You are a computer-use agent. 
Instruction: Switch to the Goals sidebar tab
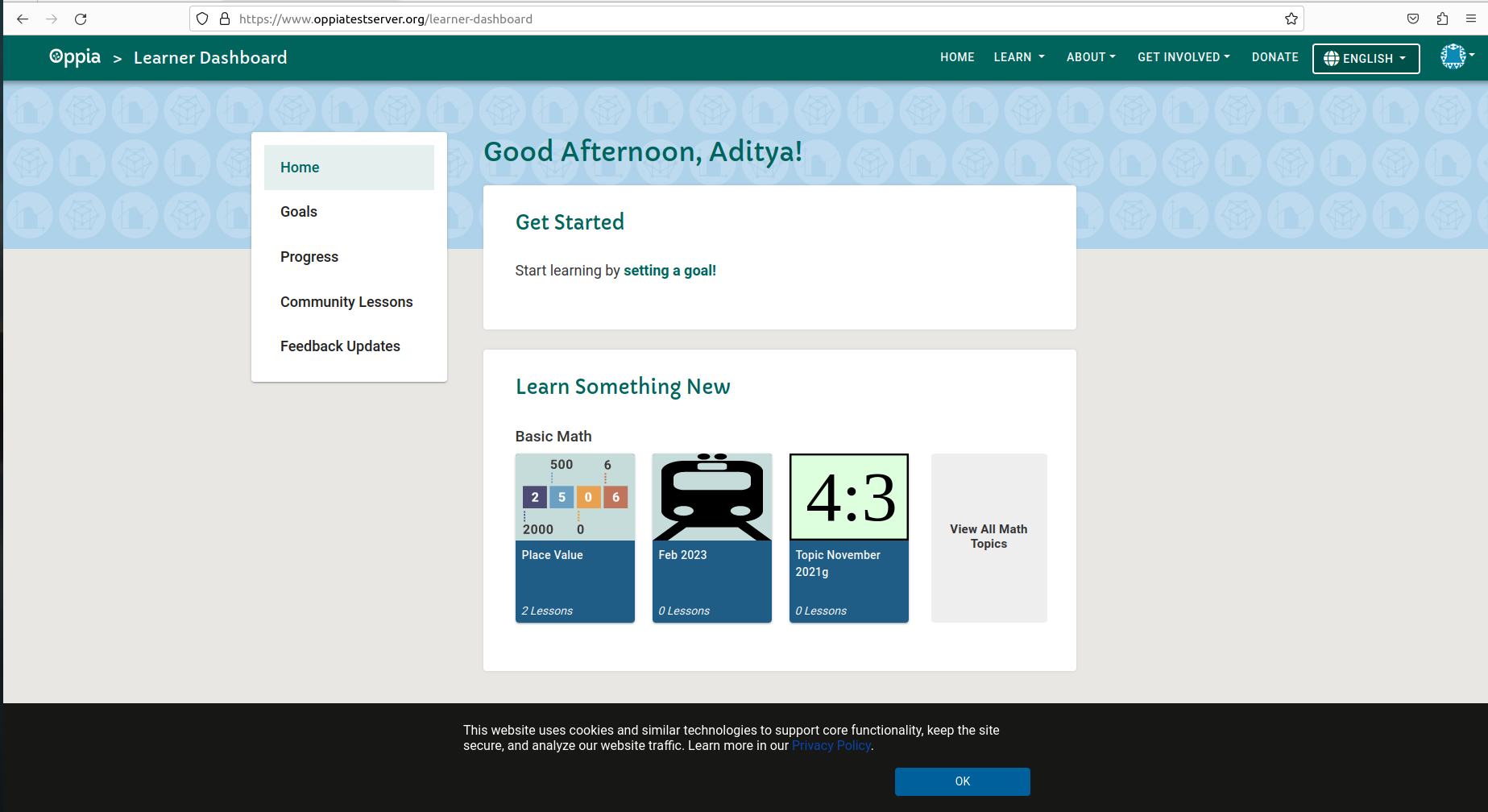[298, 211]
